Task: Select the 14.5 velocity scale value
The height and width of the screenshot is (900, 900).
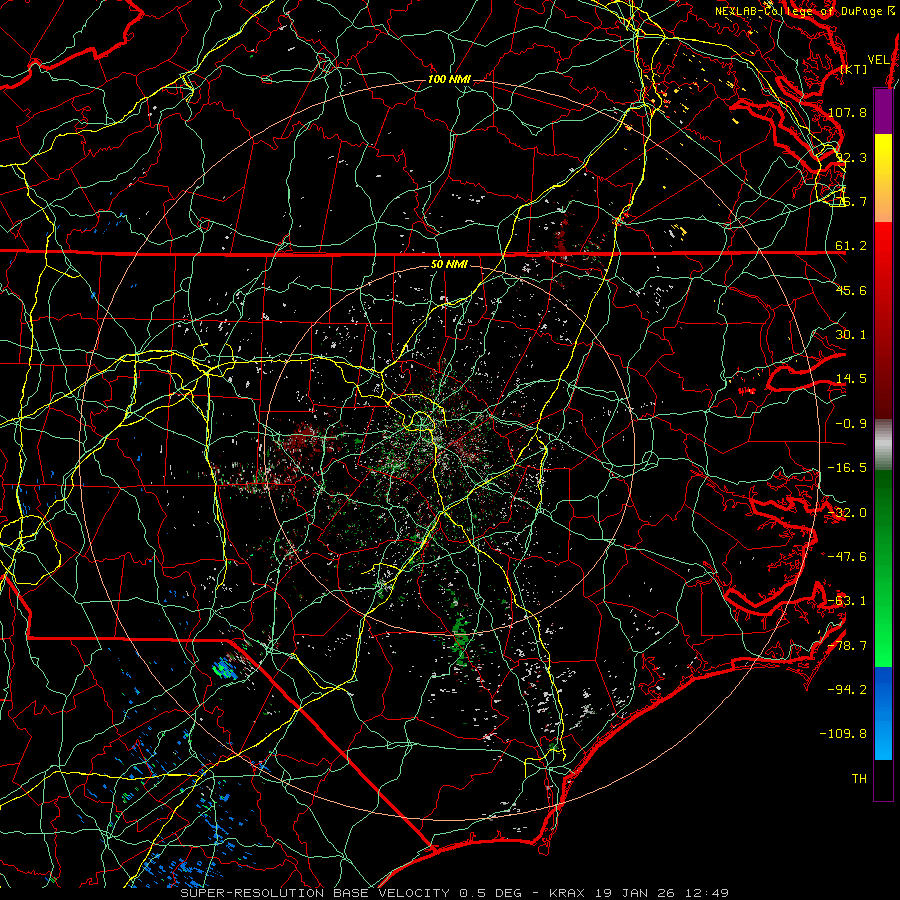Action: [851, 379]
